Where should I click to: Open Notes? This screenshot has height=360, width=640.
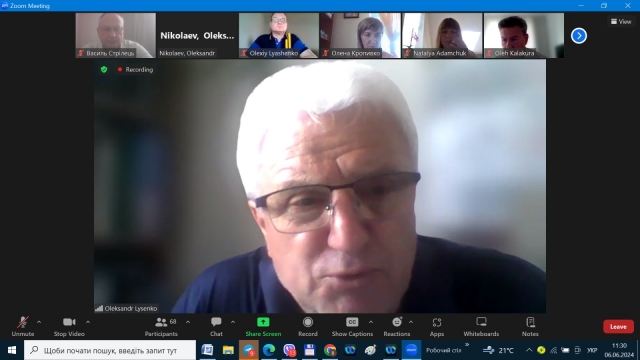point(530,327)
